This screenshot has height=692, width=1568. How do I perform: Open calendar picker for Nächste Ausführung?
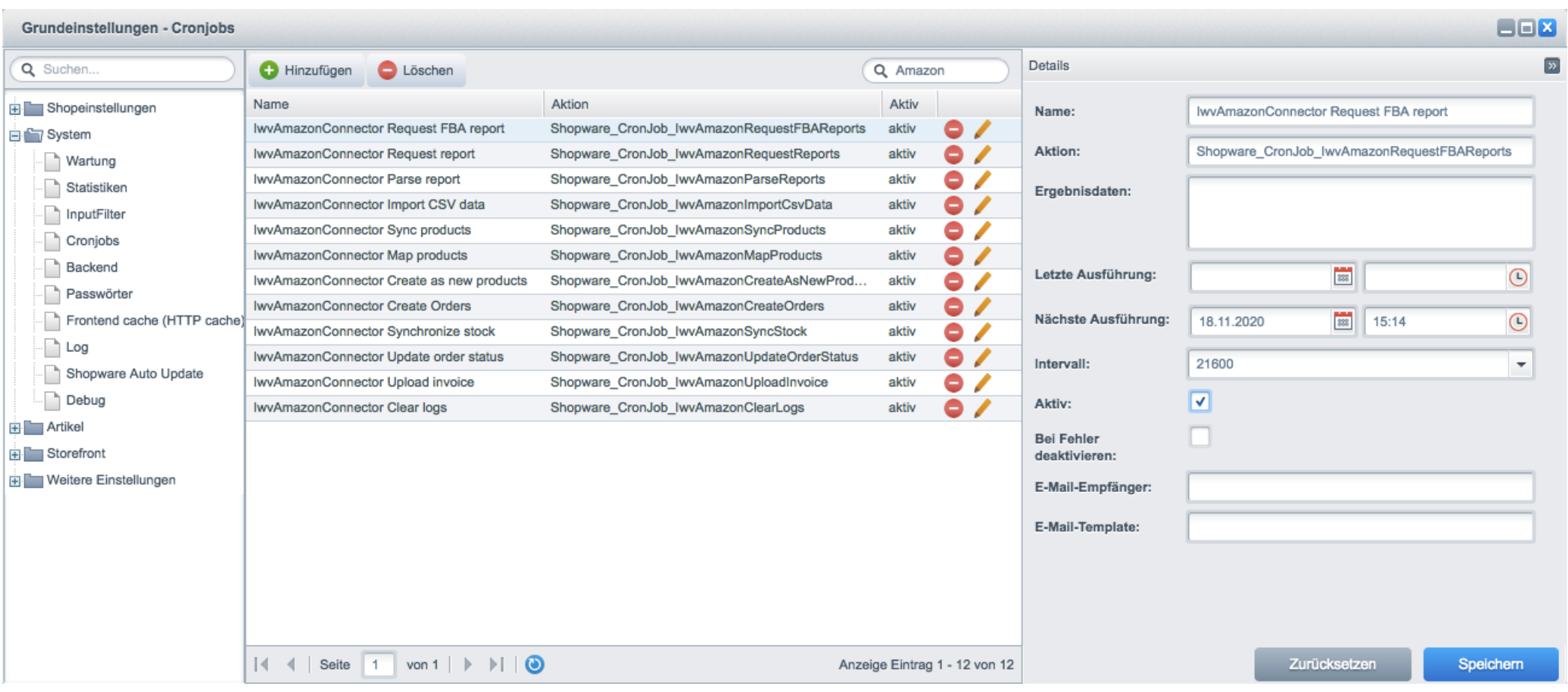click(1343, 322)
